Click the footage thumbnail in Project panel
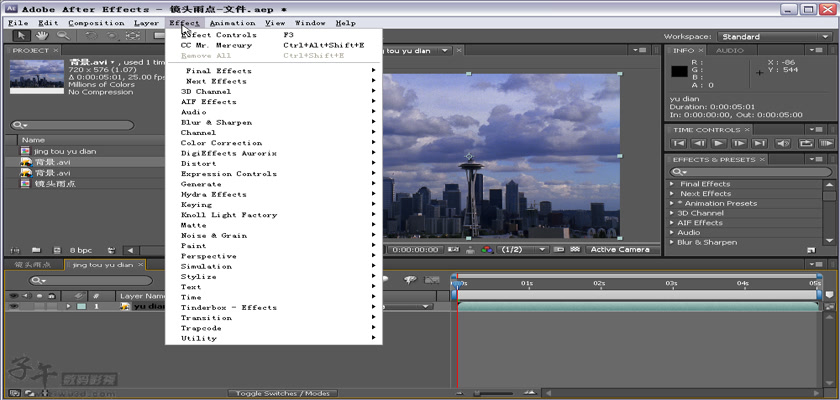This screenshot has width=840, height=400. coord(36,77)
